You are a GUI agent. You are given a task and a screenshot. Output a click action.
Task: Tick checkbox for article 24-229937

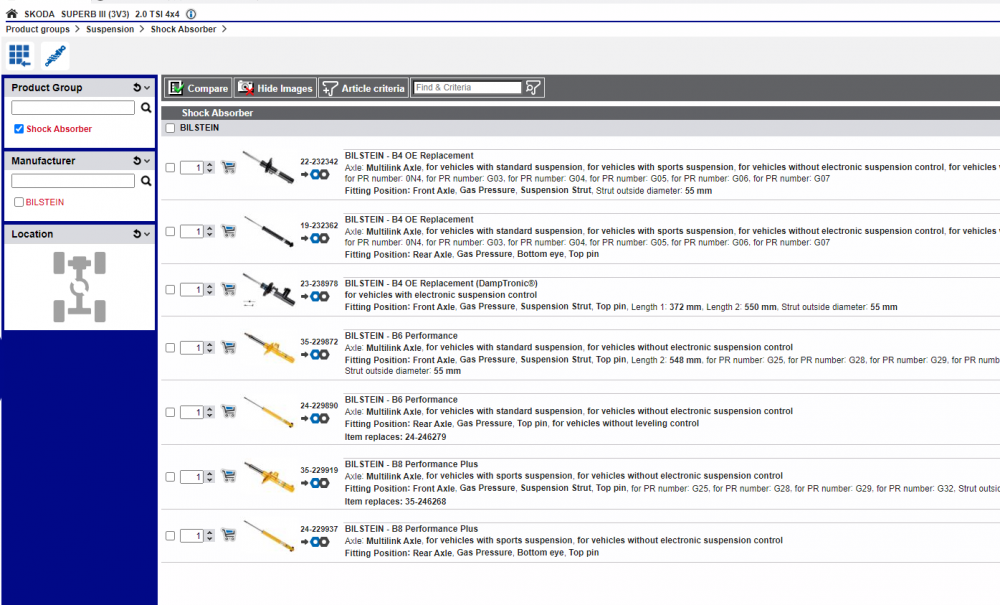coord(170,536)
